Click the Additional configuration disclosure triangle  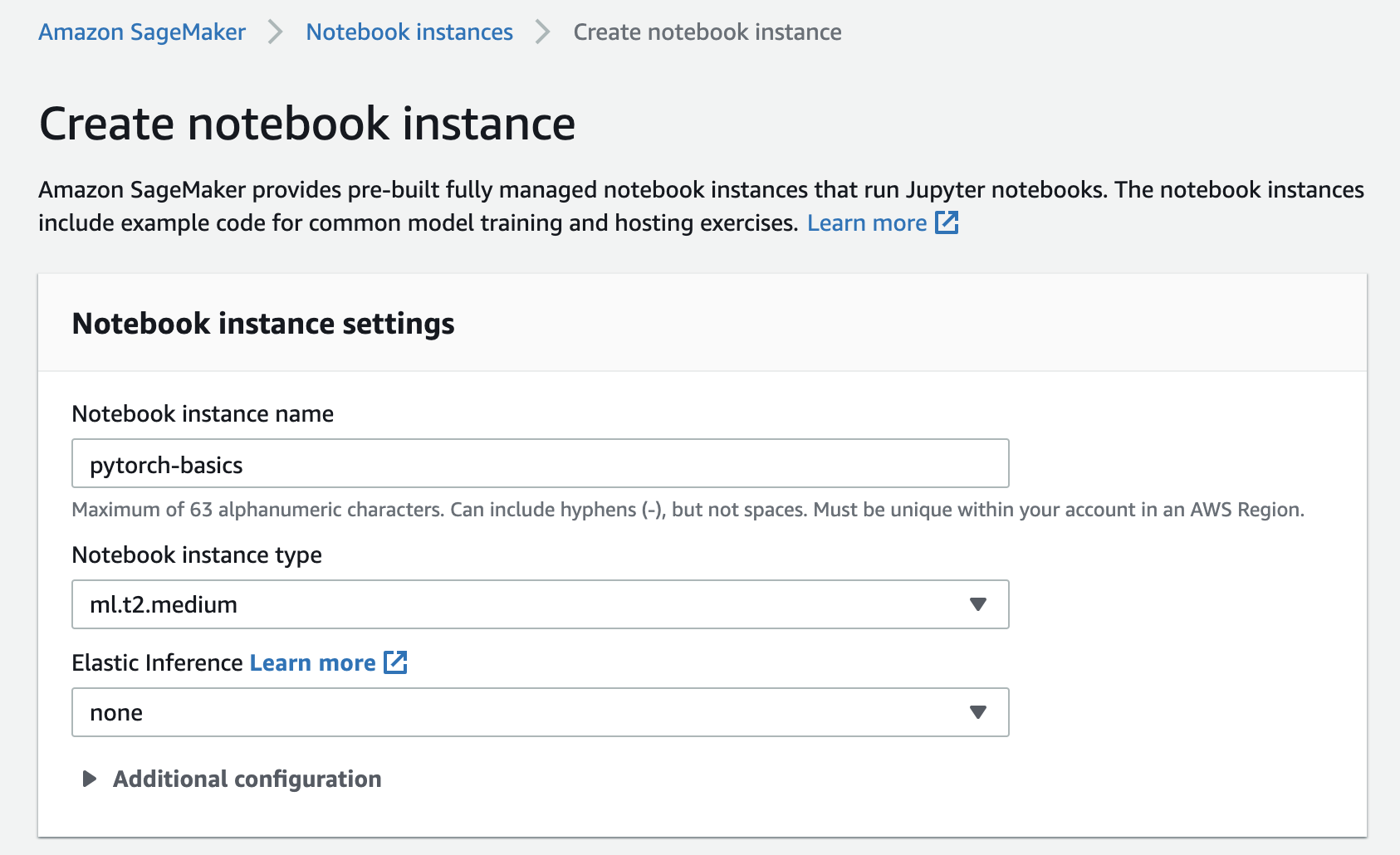tap(90, 779)
